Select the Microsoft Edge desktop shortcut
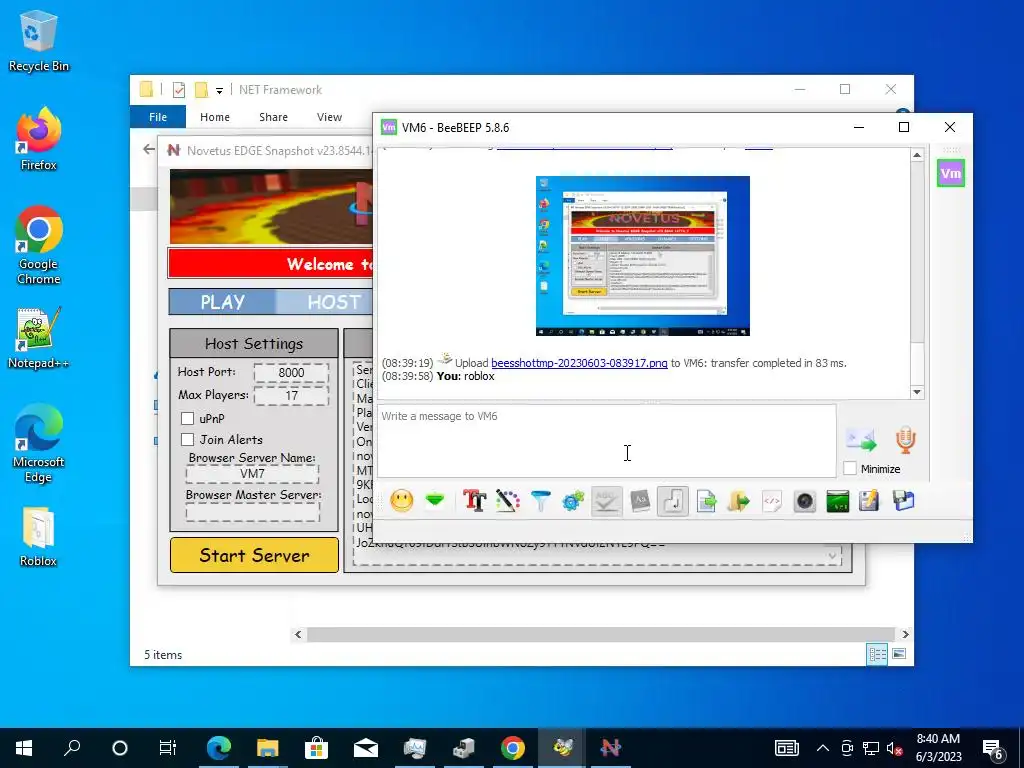 [x=39, y=444]
